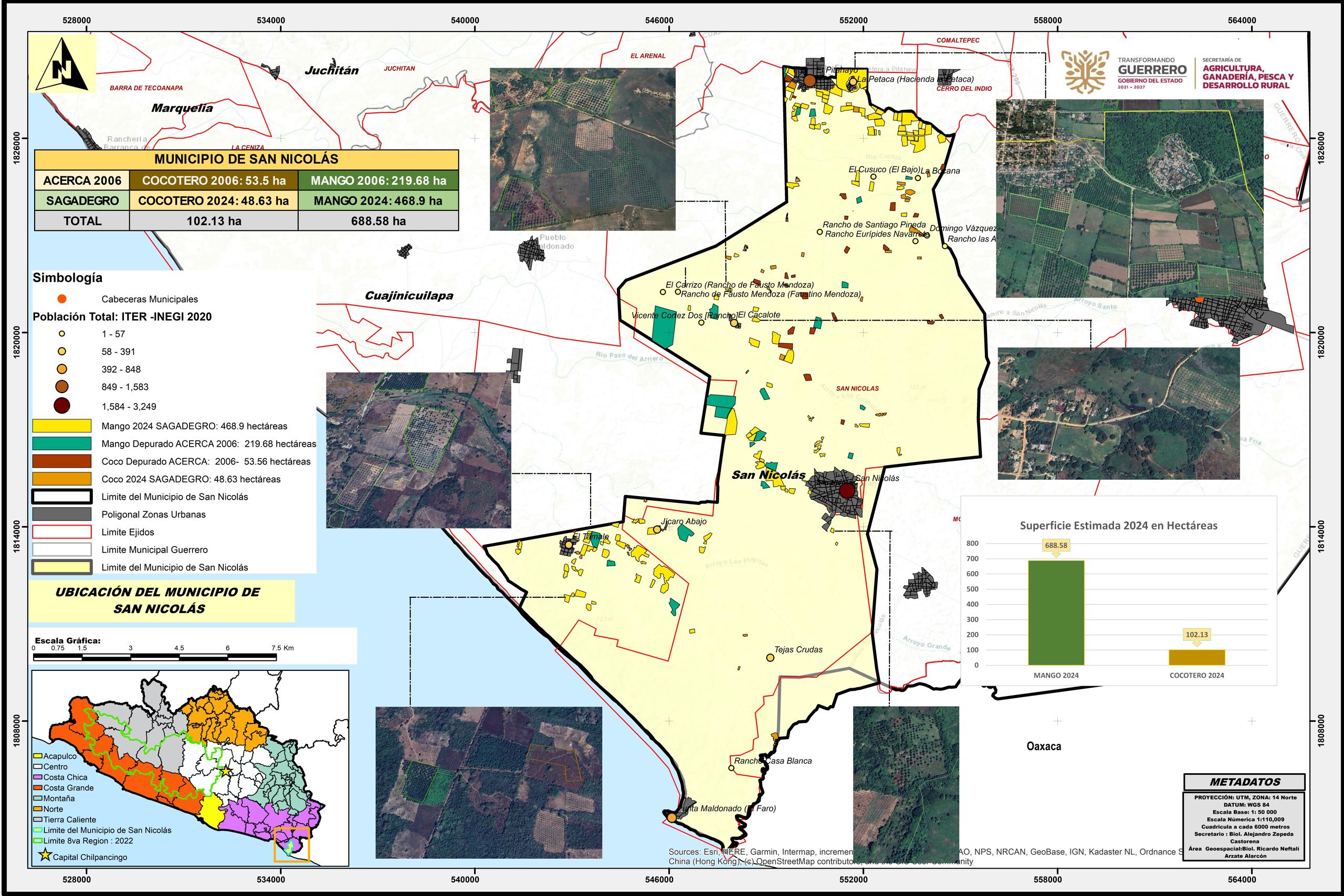Click the Acapulco yellow legend swatch
The width and height of the screenshot is (1344, 896).
[x=39, y=756]
